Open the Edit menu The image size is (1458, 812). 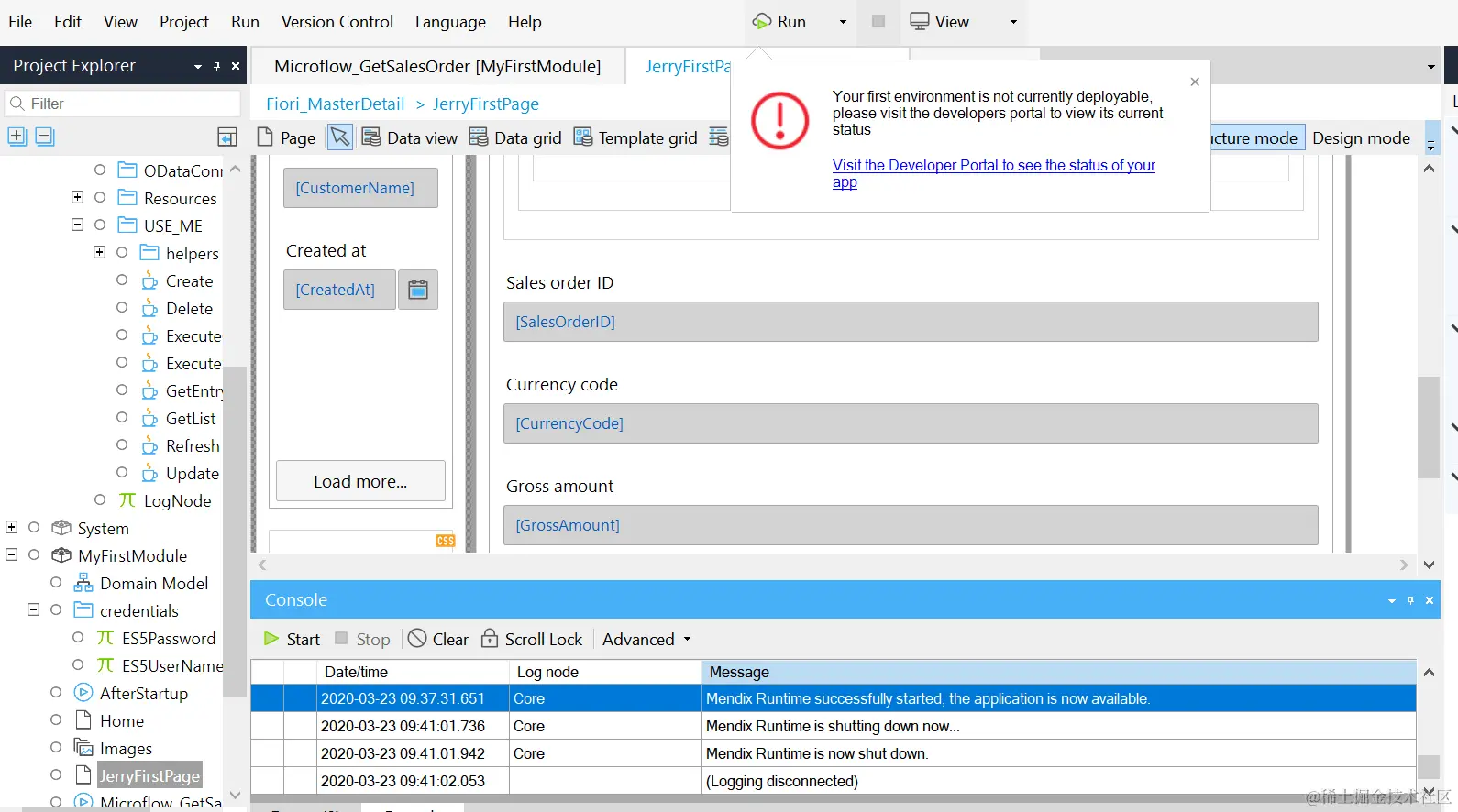tap(68, 21)
